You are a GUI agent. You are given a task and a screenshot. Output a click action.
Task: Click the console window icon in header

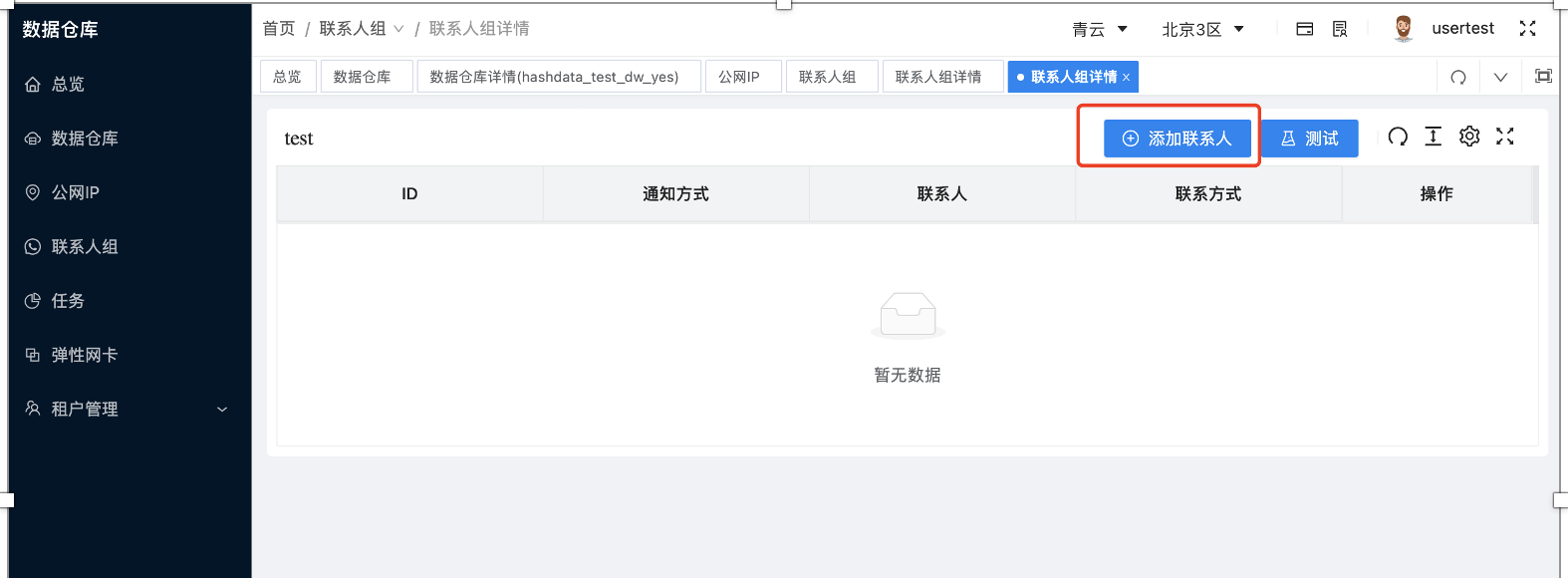pos(1305,29)
